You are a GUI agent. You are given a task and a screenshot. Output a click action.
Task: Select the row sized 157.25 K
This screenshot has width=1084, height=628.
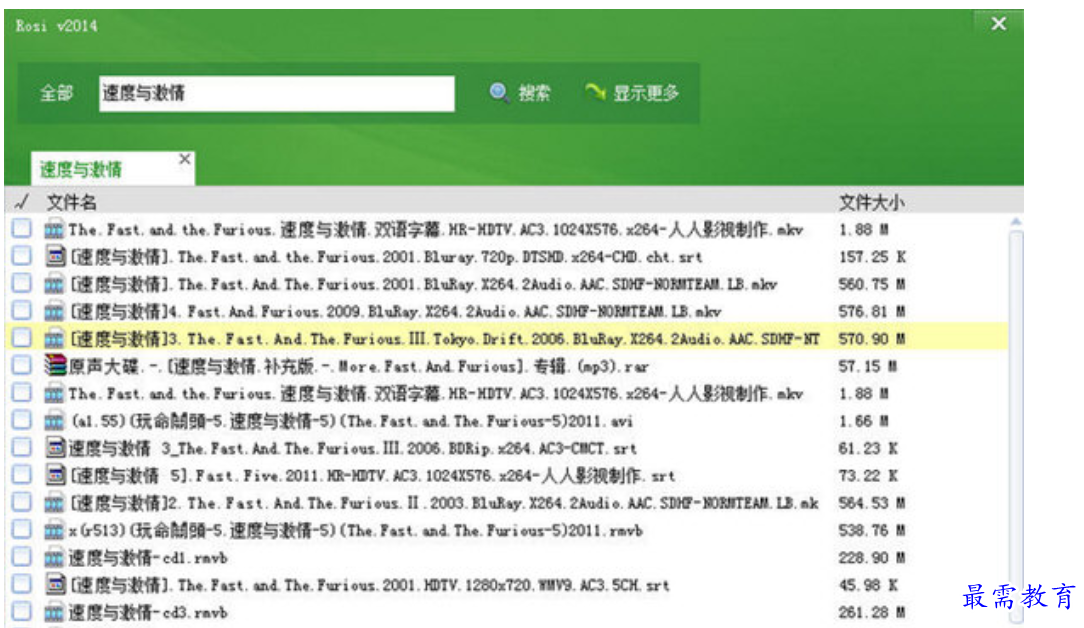click(508, 257)
